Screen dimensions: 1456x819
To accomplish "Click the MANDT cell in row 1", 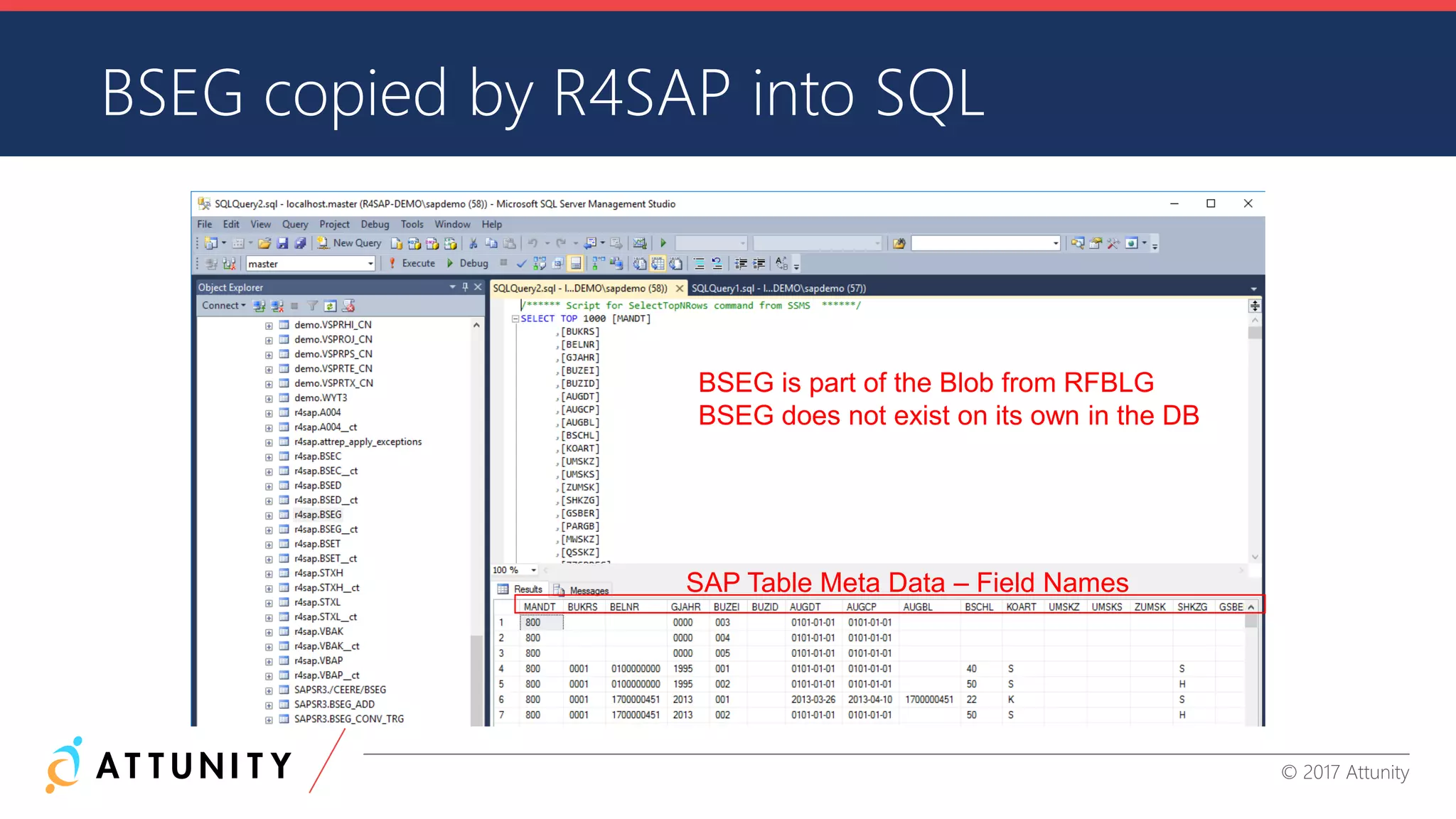I will click(542, 623).
